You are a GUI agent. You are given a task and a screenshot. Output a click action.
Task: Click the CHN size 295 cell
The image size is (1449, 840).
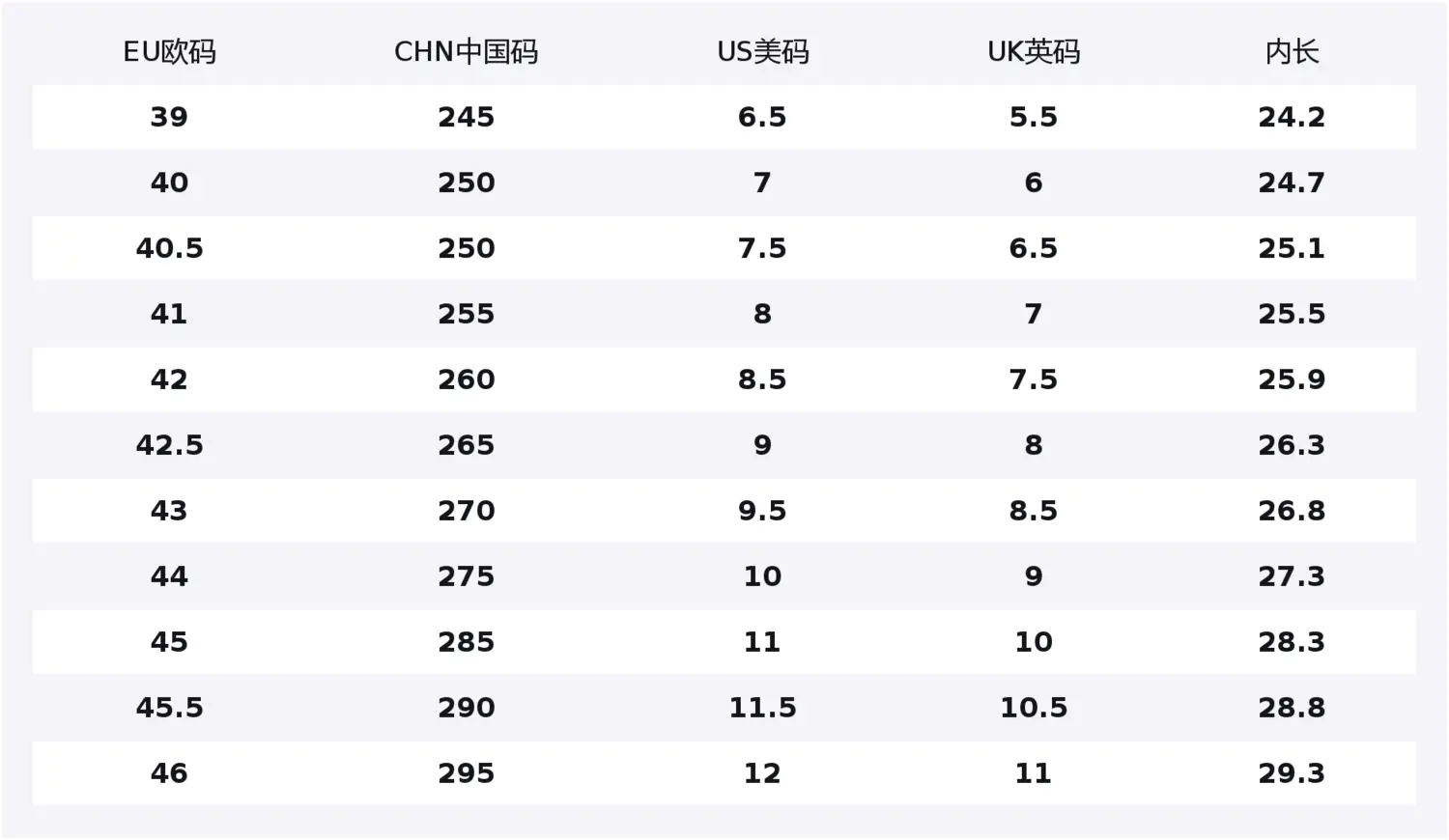(466, 773)
